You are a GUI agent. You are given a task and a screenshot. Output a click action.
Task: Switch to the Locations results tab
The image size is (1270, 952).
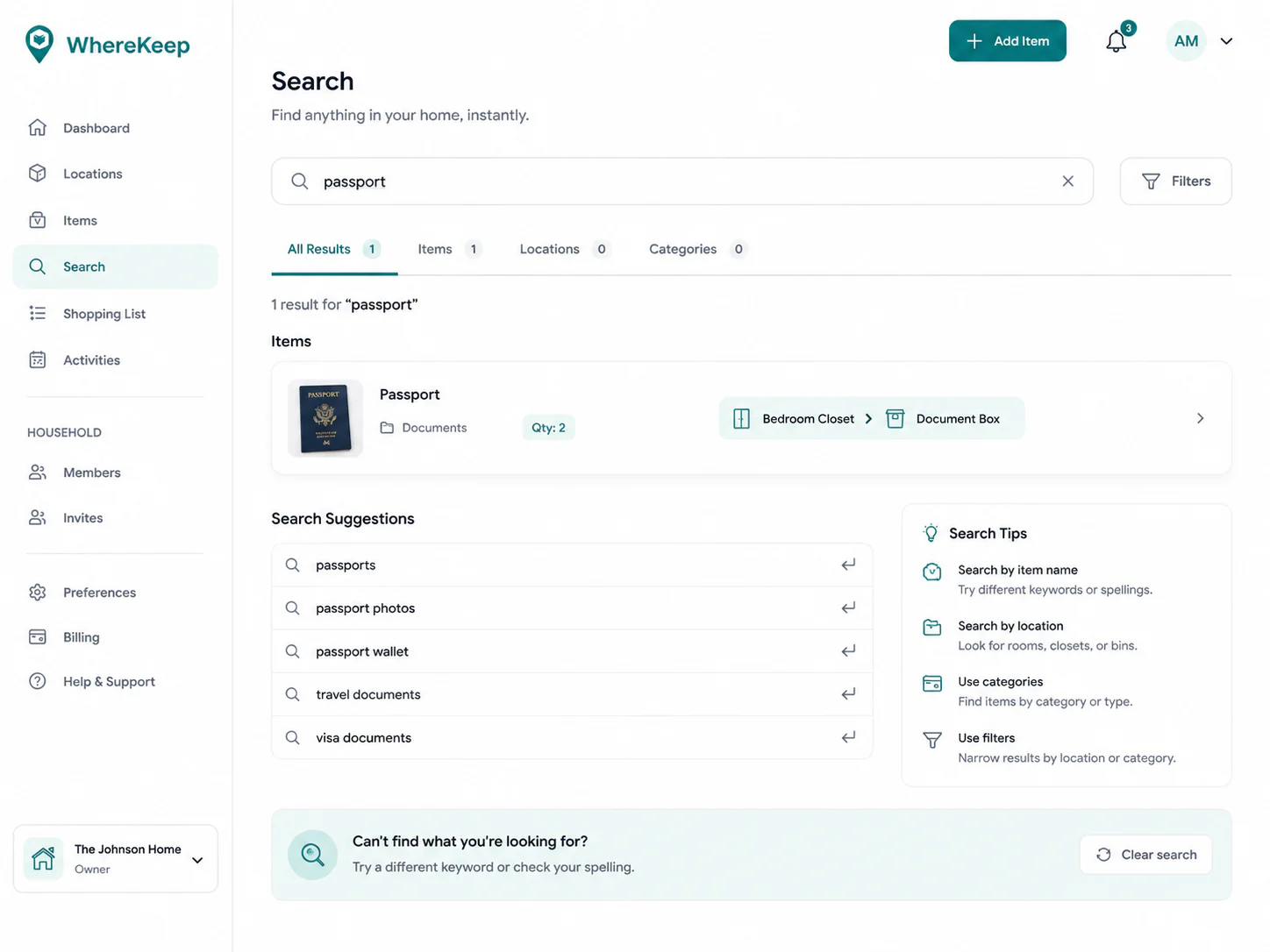coord(565,250)
